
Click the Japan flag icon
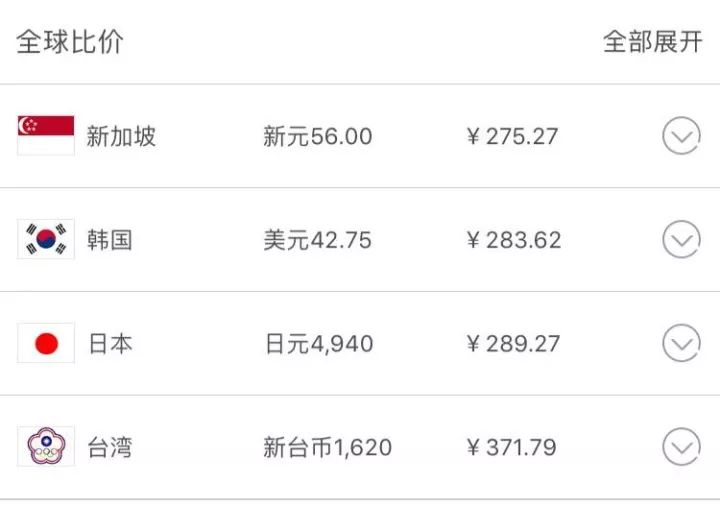click(46, 344)
